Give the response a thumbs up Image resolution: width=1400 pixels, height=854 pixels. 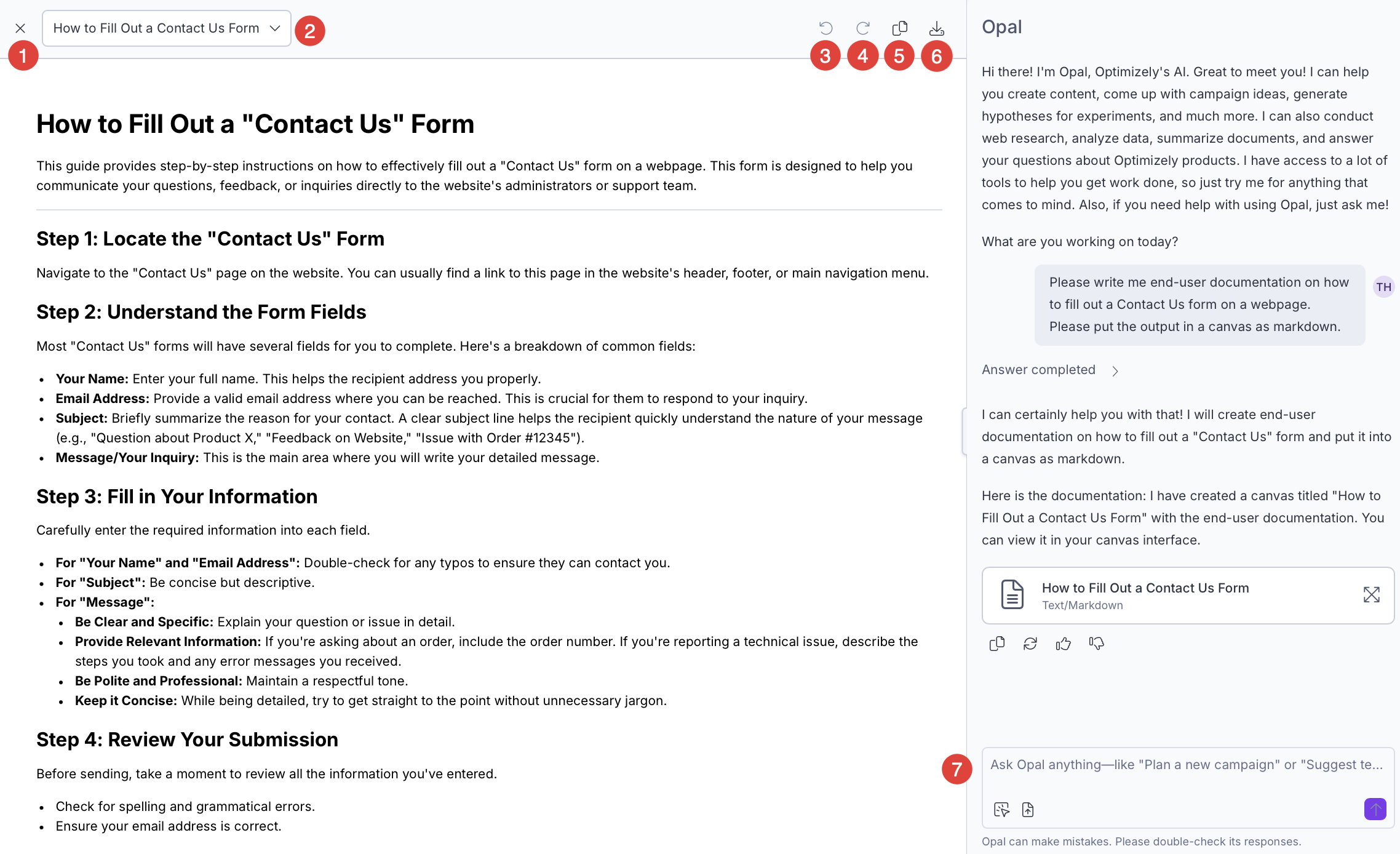coord(1064,644)
